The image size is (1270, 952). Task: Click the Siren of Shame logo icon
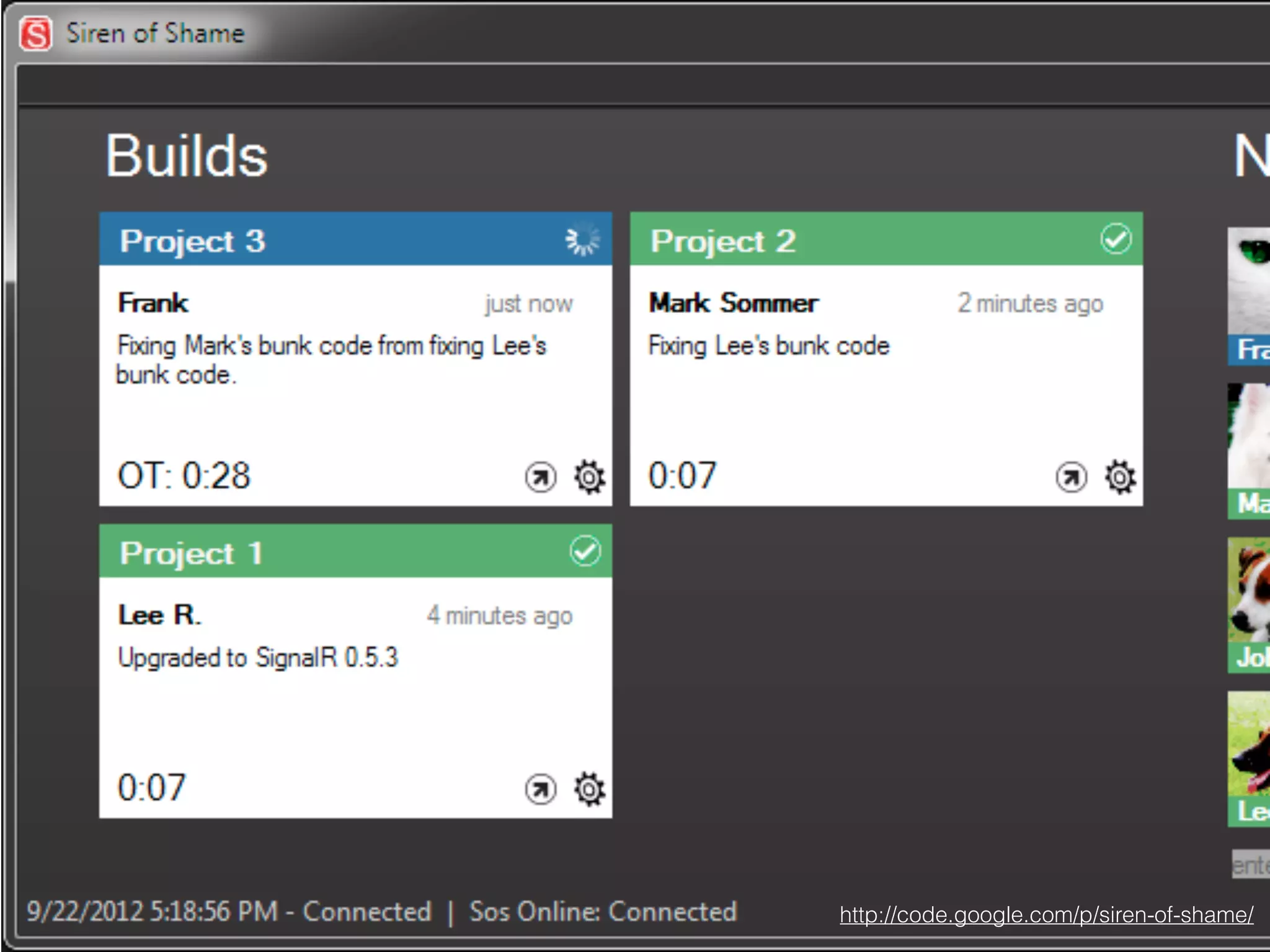(35, 33)
